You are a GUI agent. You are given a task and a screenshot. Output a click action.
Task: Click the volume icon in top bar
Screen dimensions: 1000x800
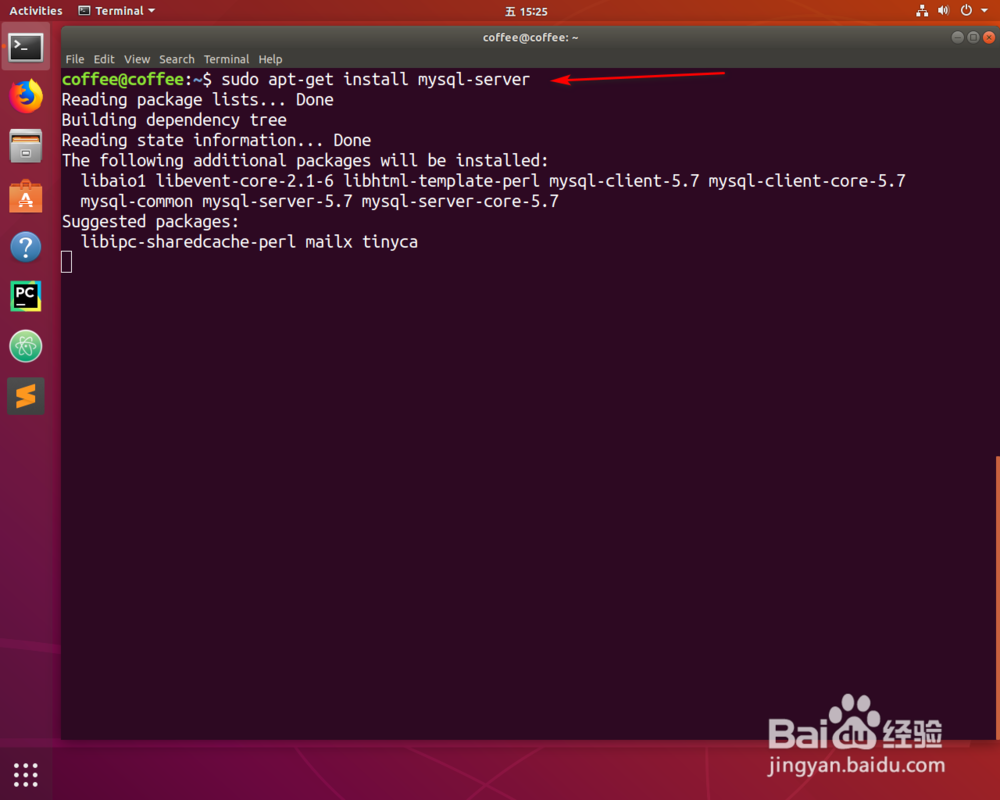click(x=943, y=11)
